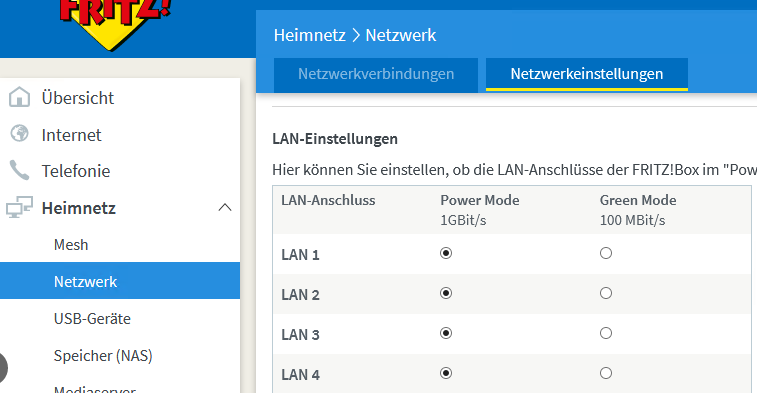The width and height of the screenshot is (757, 393).
Task: Click the Telefonie phone handset icon
Action: coord(19,170)
